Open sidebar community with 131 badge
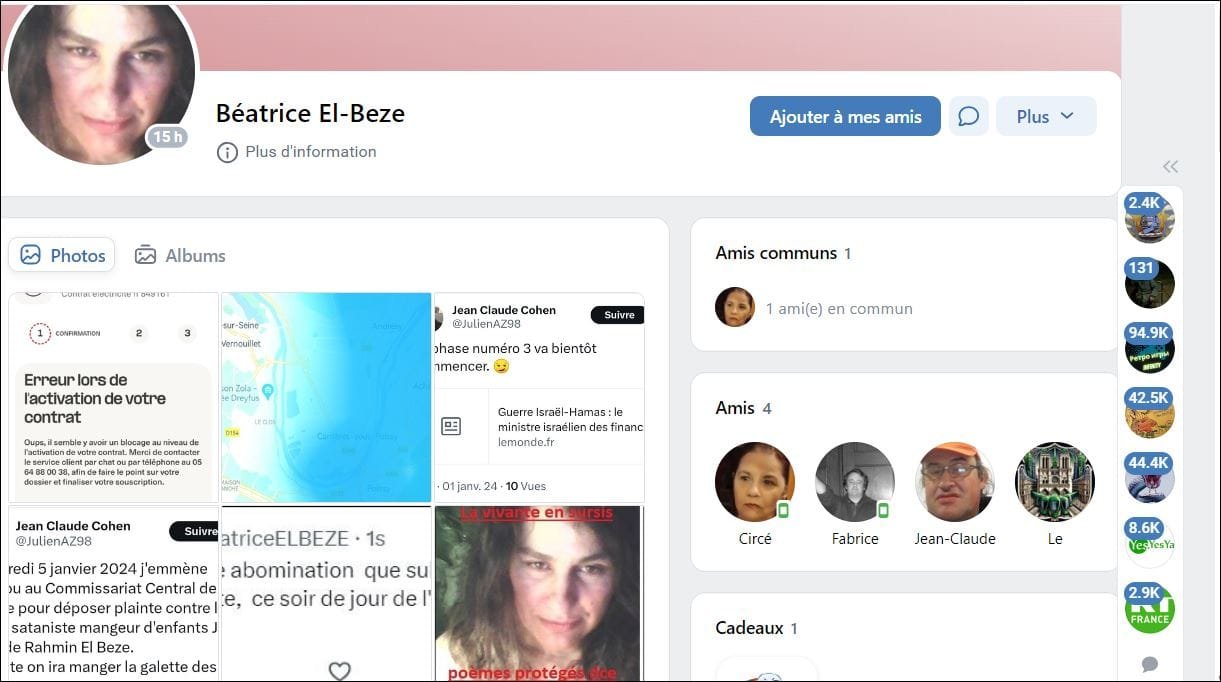This screenshot has width=1221, height=682. tap(1149, 283)
